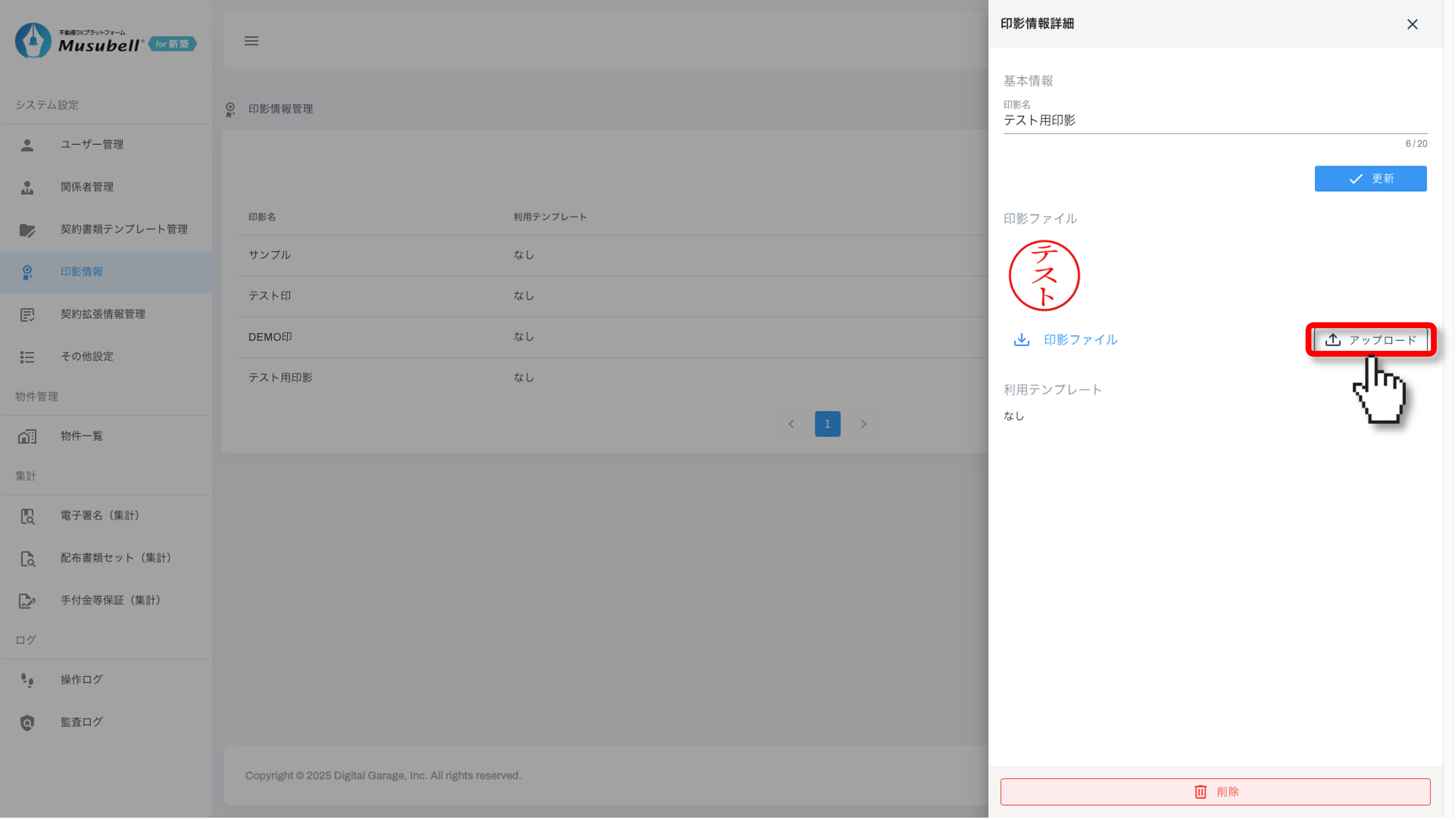Click the 印影名 text field
Screen dimensions: 1456x820
click(x=1215, y=121)
